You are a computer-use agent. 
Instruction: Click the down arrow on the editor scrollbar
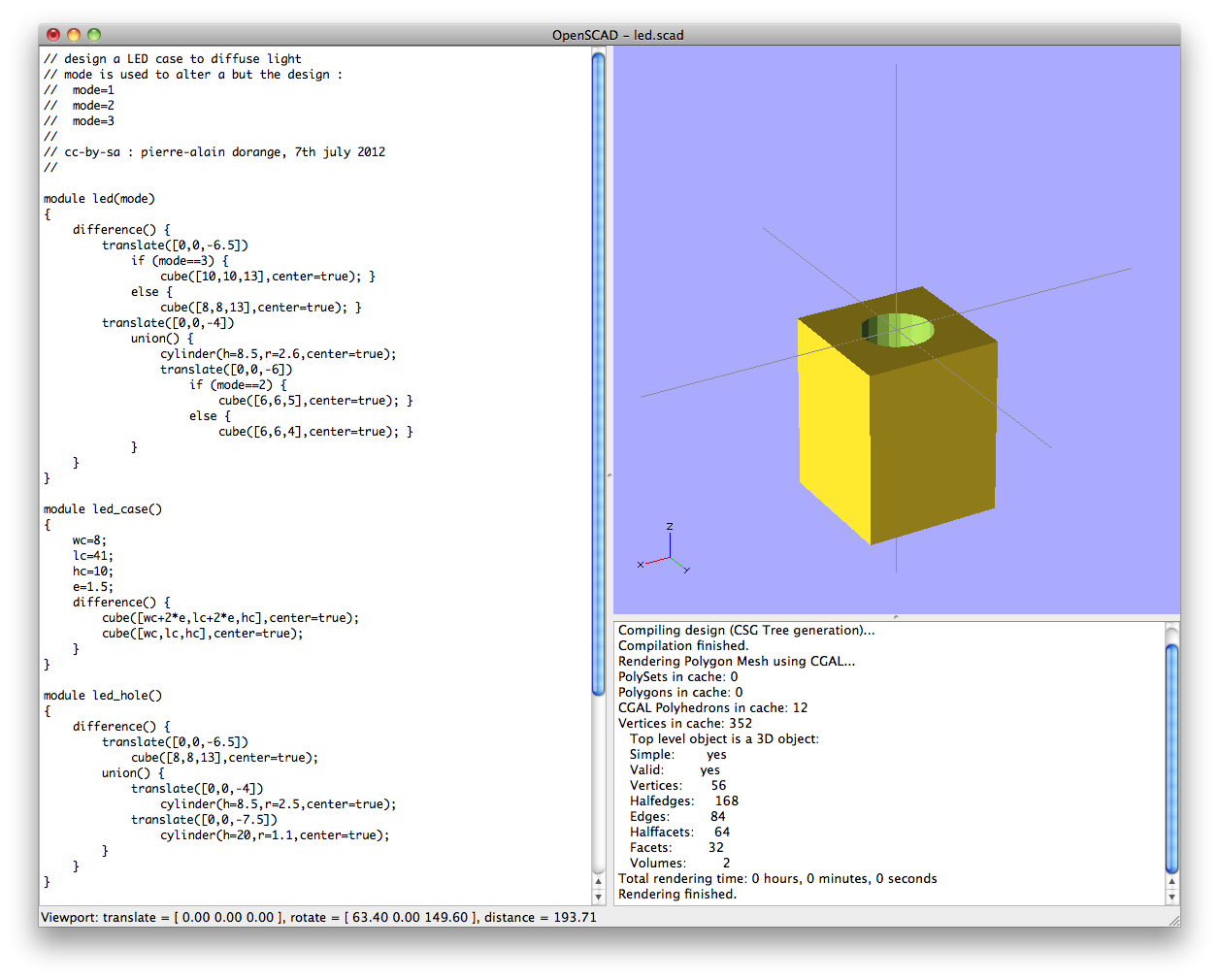click(x=598, y=896)
